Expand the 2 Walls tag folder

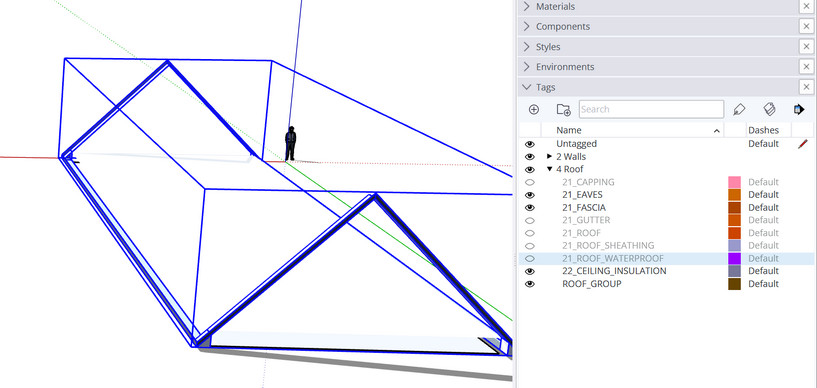(549, 156)
